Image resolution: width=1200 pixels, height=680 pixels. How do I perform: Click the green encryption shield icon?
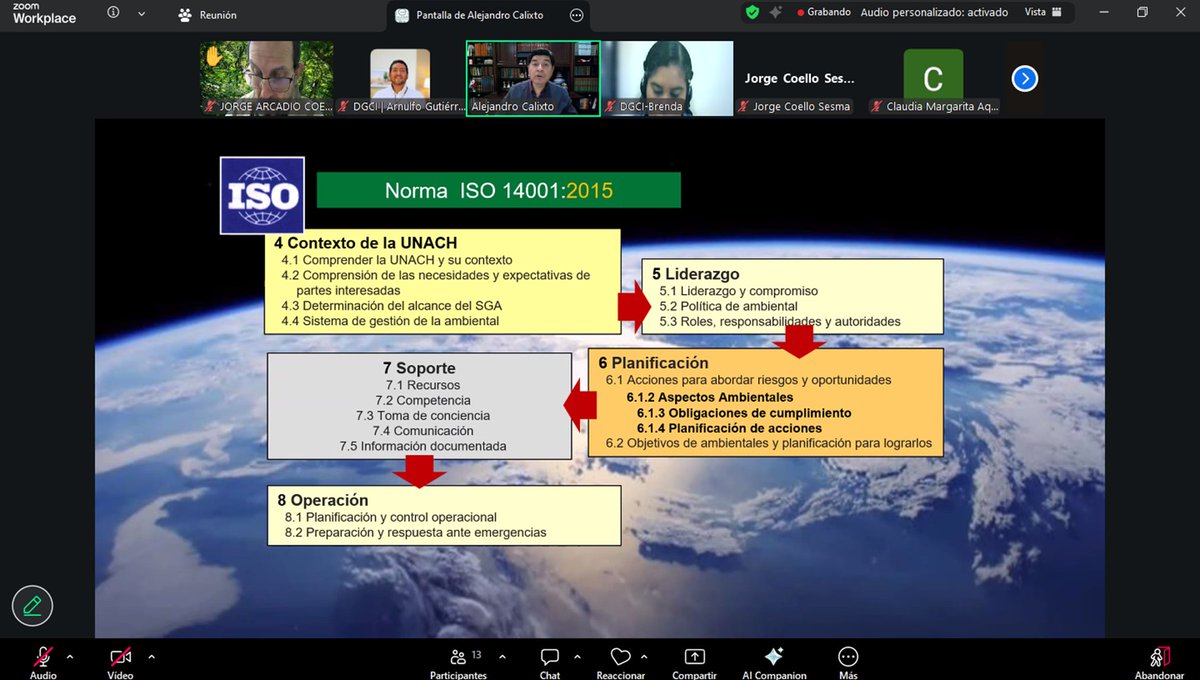tap(752, 12)
